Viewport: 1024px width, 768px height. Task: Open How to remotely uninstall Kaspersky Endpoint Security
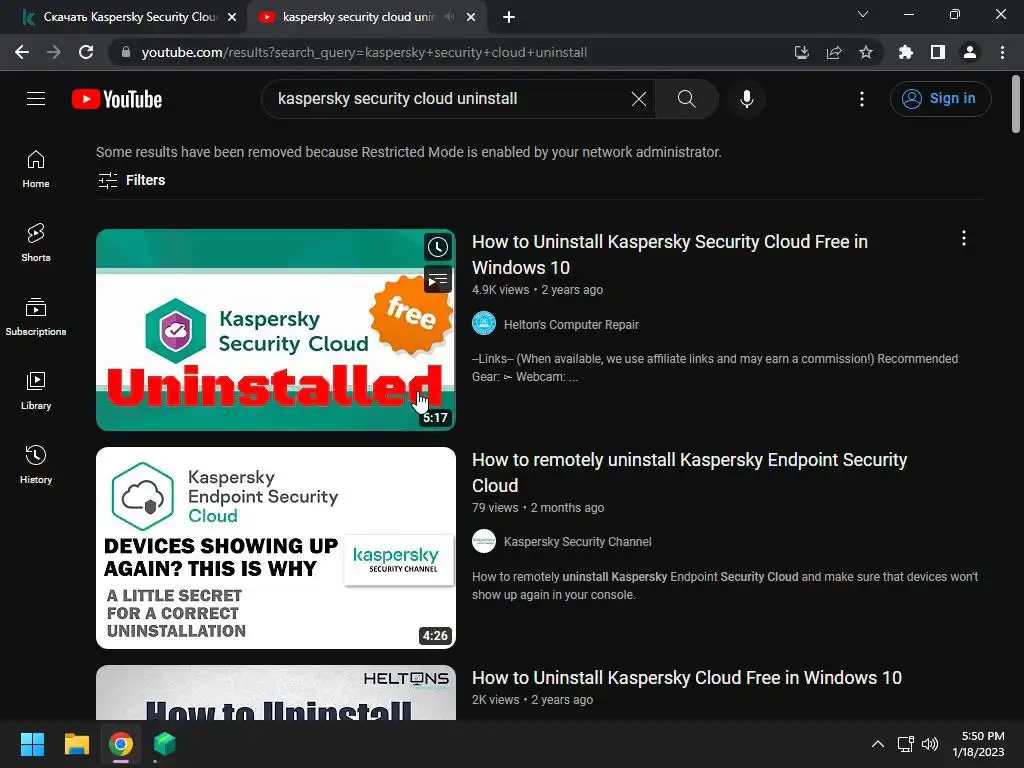coord(690,473)
